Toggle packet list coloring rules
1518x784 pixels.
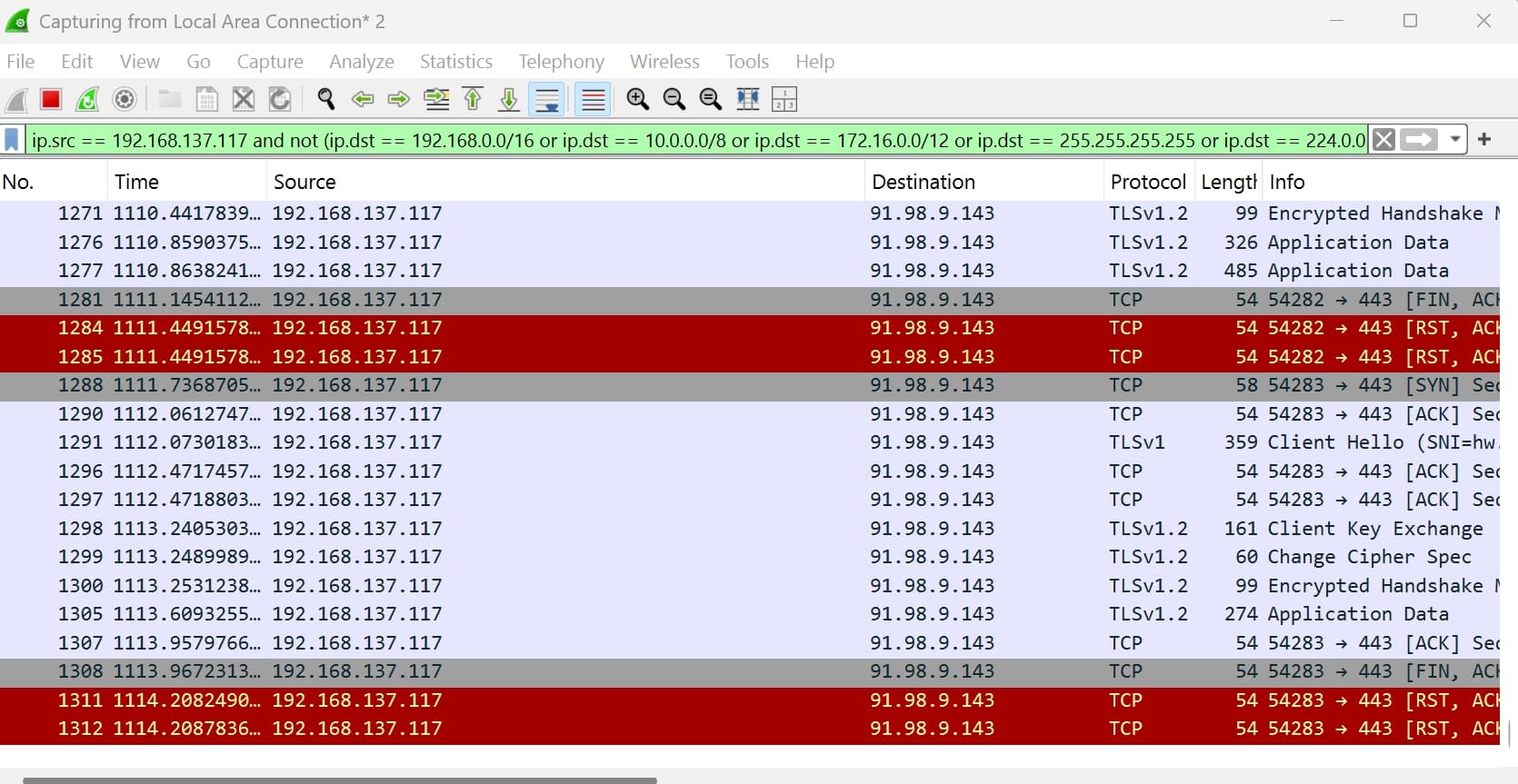click(593, 99)
